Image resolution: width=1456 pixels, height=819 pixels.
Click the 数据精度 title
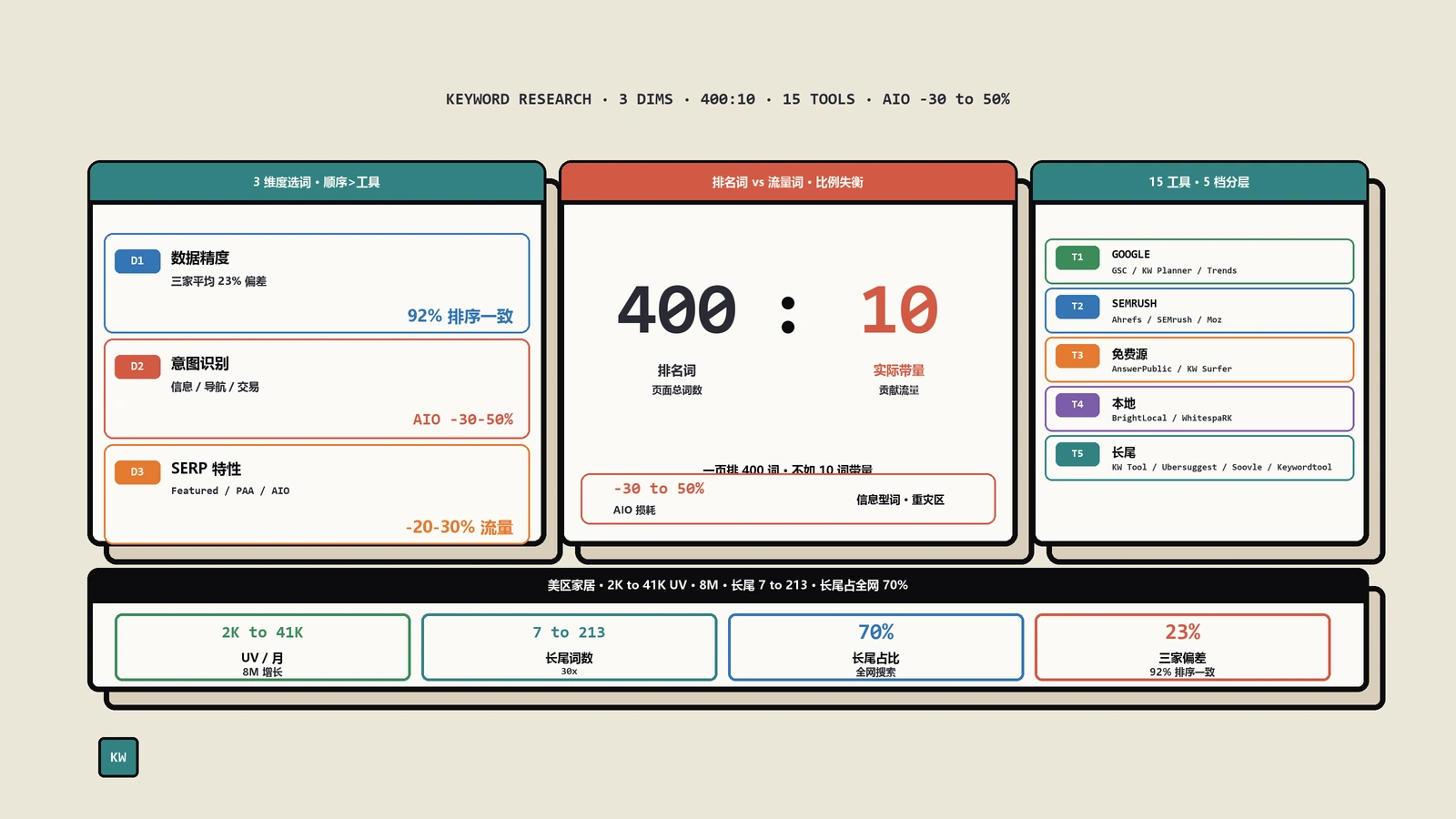(x=200, y=258)
